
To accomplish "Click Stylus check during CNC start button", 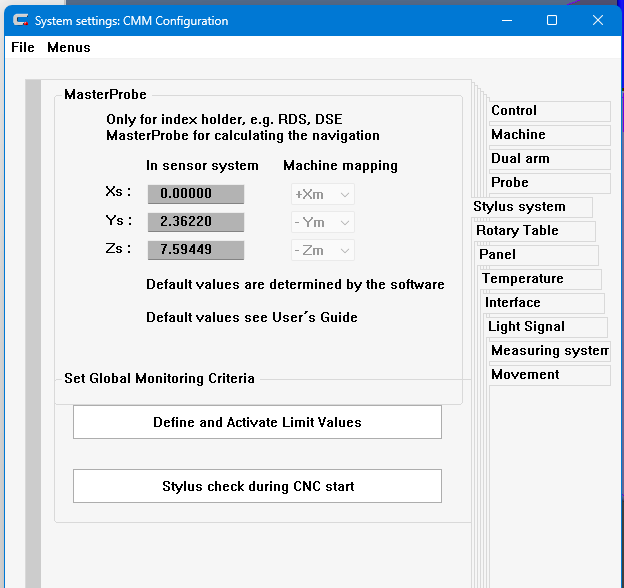I will (x=257, y=486).
